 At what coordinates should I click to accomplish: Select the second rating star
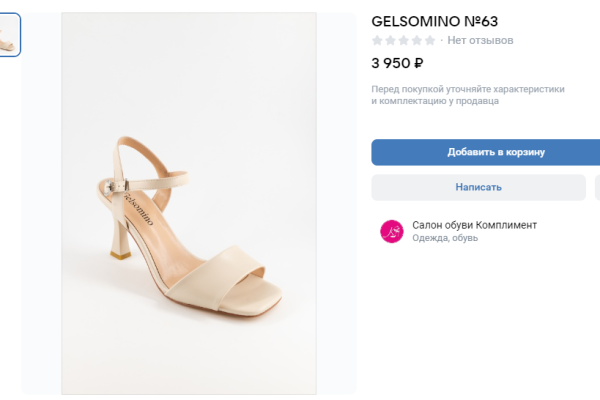pyautogui.click(x=390, y=41)
